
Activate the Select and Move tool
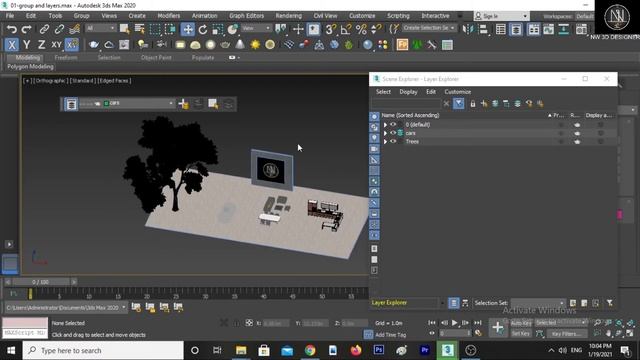(188, 29)
